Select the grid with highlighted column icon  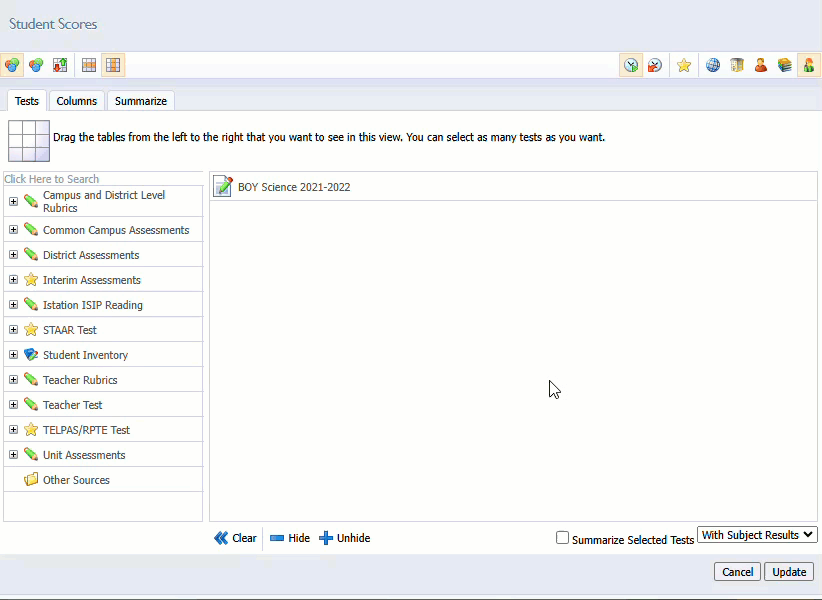[x=113, y=65]
